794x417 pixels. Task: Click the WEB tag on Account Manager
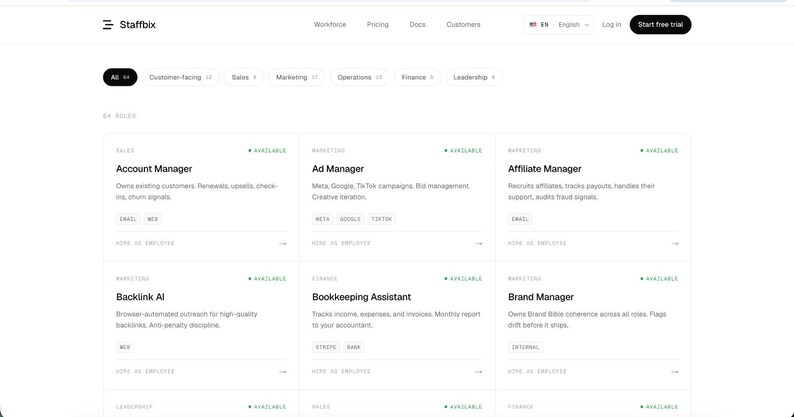(x=152, y=219)
